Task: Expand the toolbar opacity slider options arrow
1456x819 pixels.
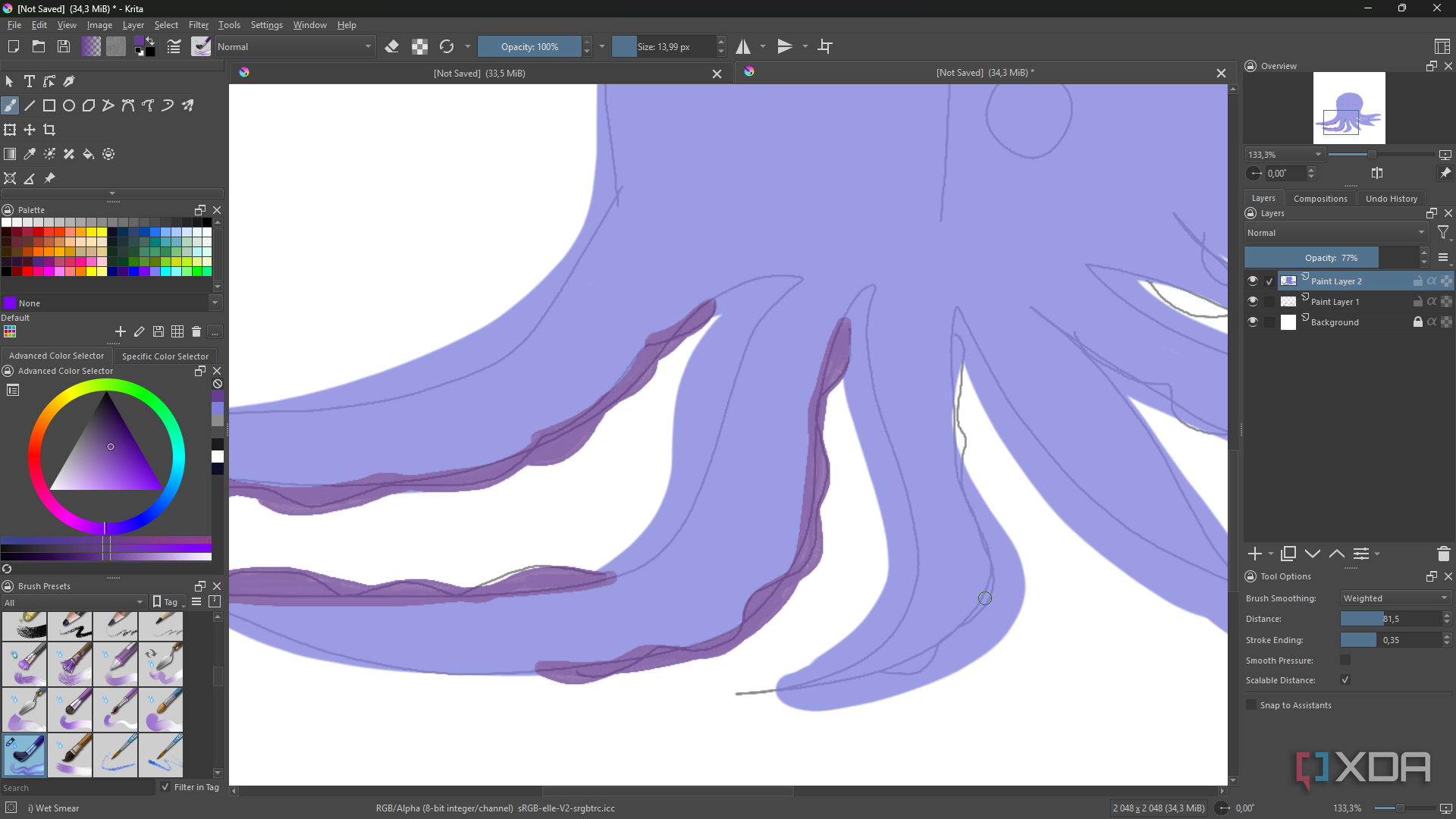Action: [x=602, y=46]
